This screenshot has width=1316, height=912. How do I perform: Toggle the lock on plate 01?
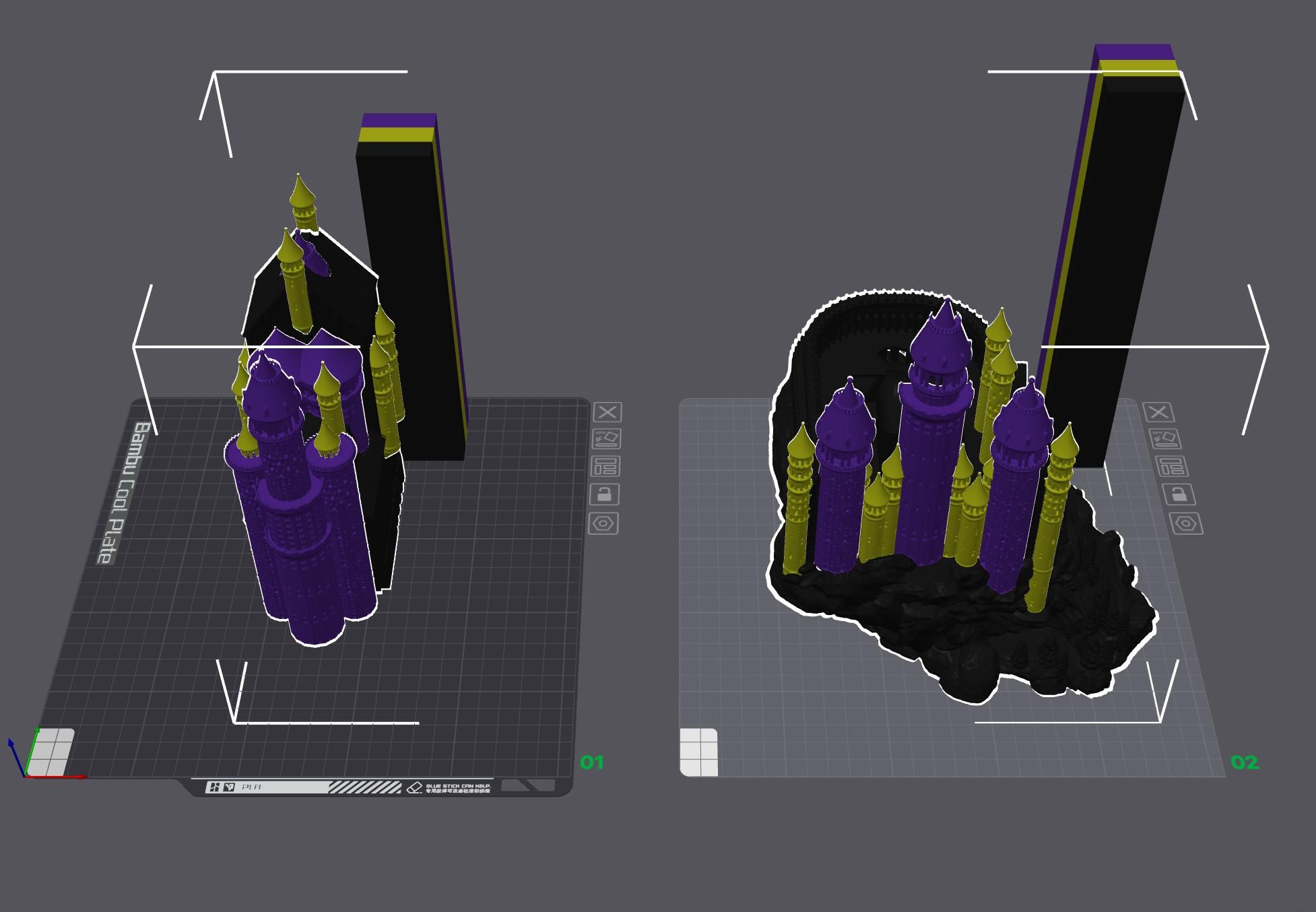coord(604,494)
